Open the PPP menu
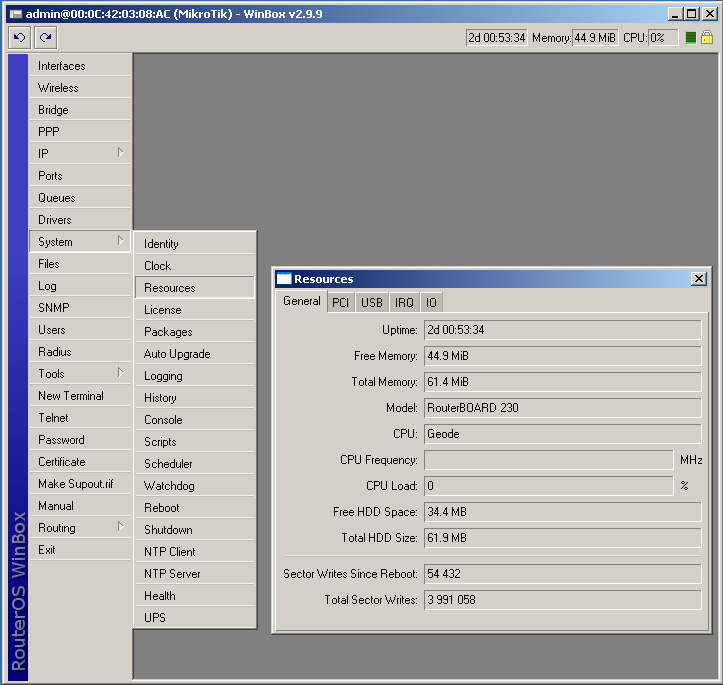This screenshot has width=723, height=685. 80,132
